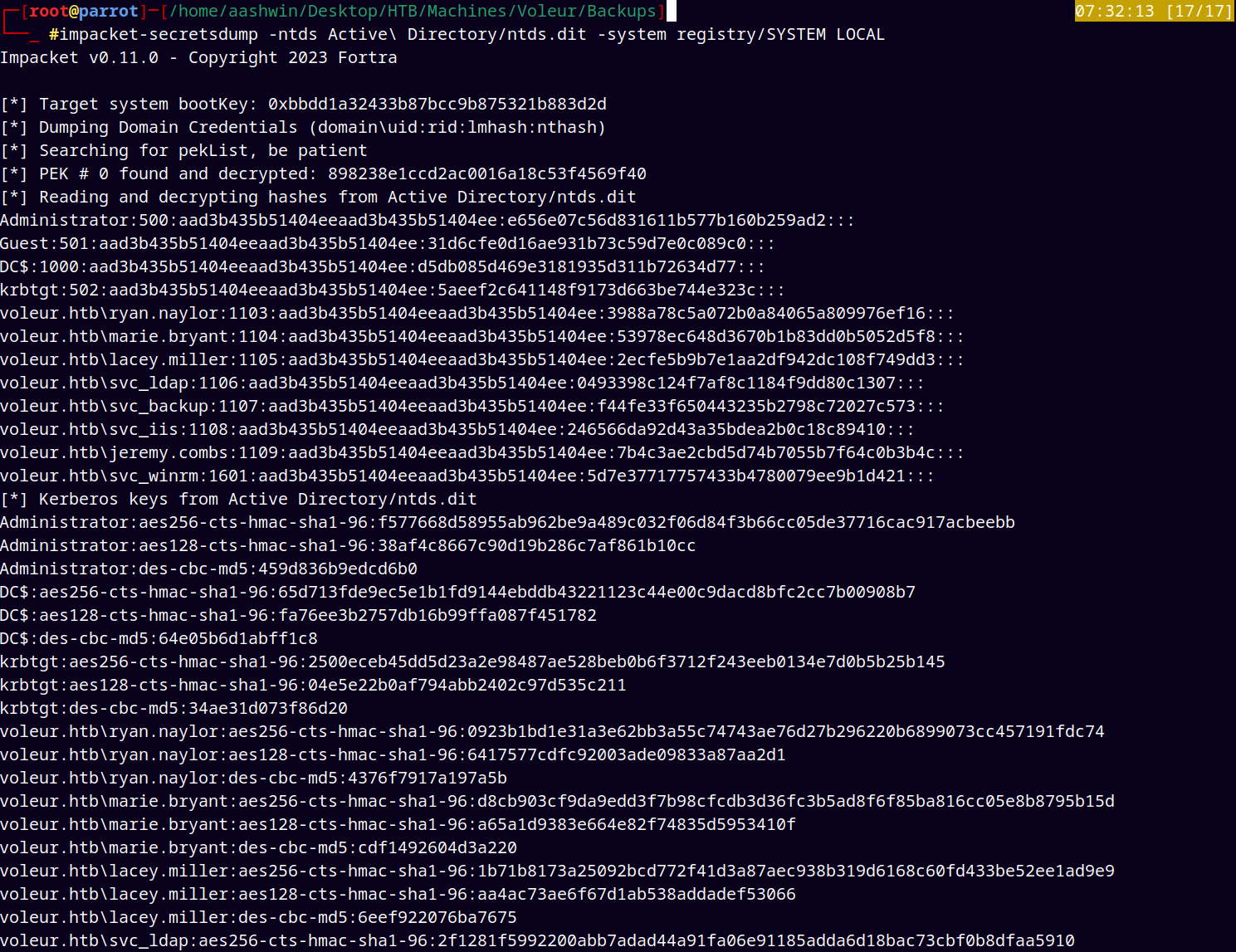
Task: Click the marie.bryant aes128 key line
Action: [398, 824]
